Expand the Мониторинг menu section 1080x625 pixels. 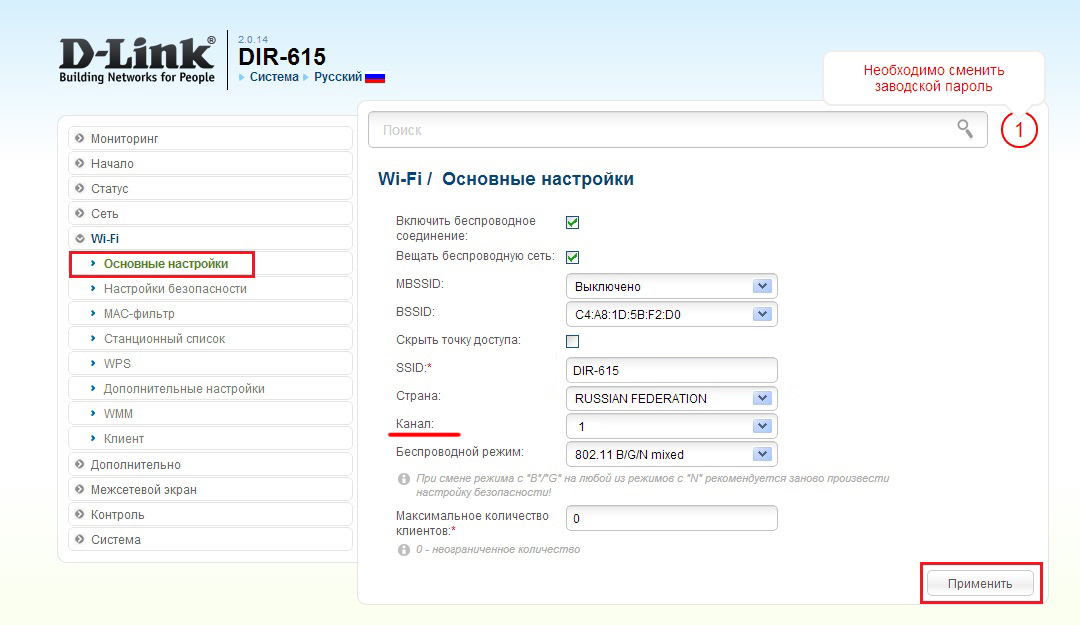pos(210,139)
